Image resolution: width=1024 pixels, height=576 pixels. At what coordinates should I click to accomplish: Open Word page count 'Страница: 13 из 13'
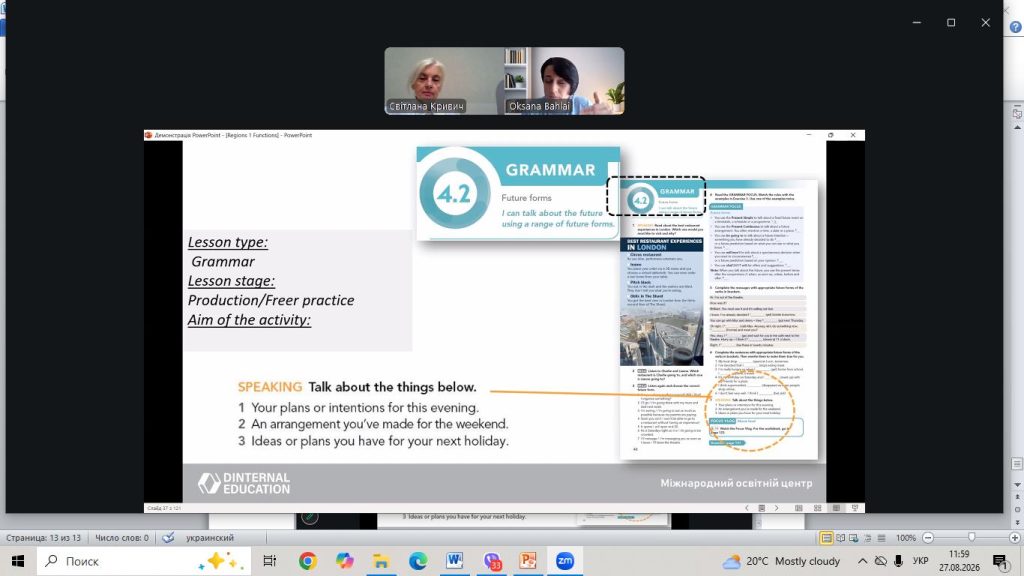44,538
